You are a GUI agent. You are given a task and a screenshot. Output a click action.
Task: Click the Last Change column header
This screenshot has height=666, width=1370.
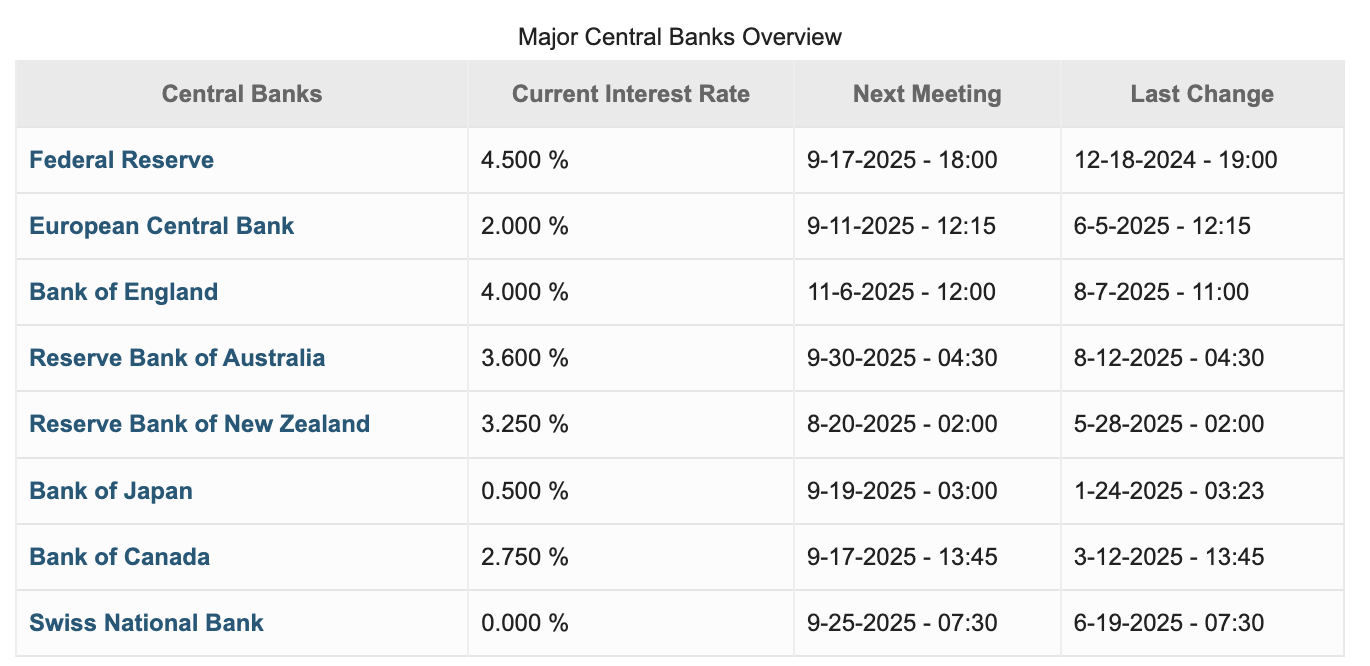pyautogui.click(x=1202, y=94)
